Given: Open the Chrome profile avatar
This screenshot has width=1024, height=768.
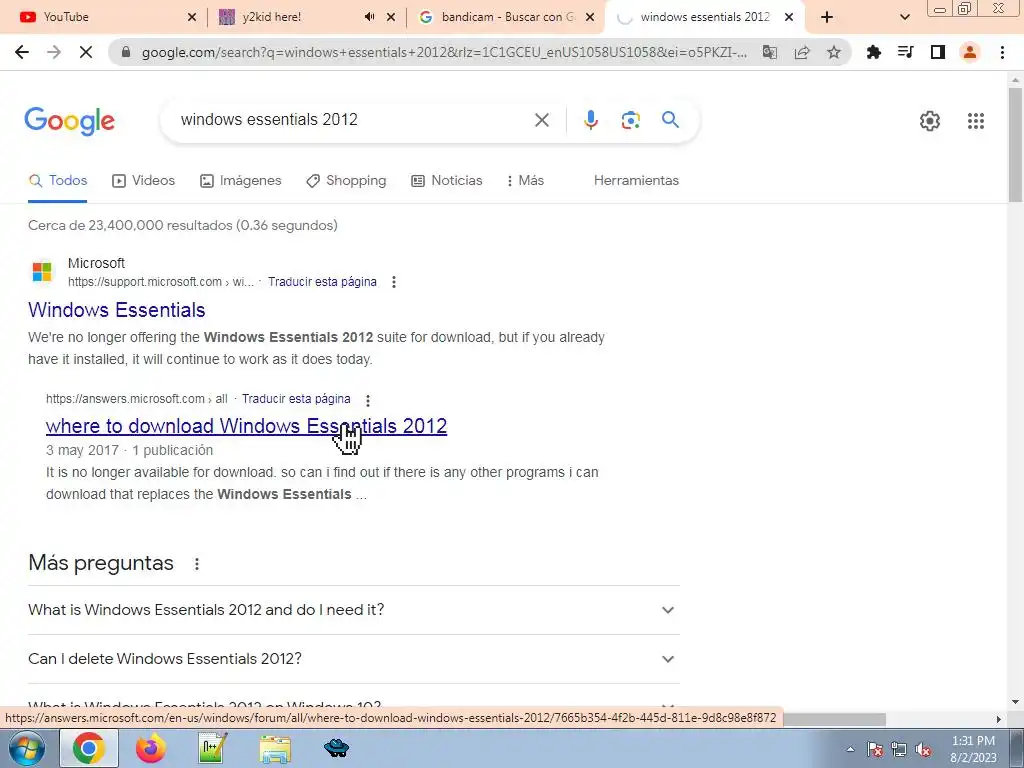Looking at the screenshot, I should (x=970, y=52).
